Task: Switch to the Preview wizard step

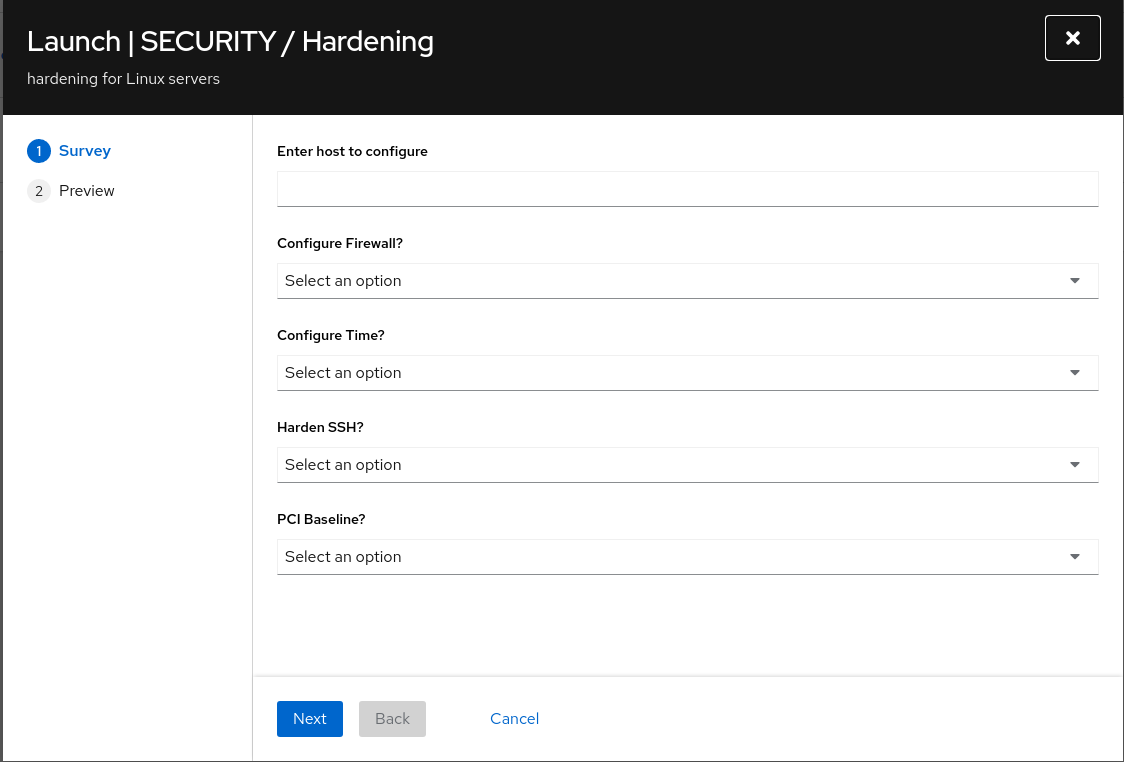Action: tap(87, 191)
